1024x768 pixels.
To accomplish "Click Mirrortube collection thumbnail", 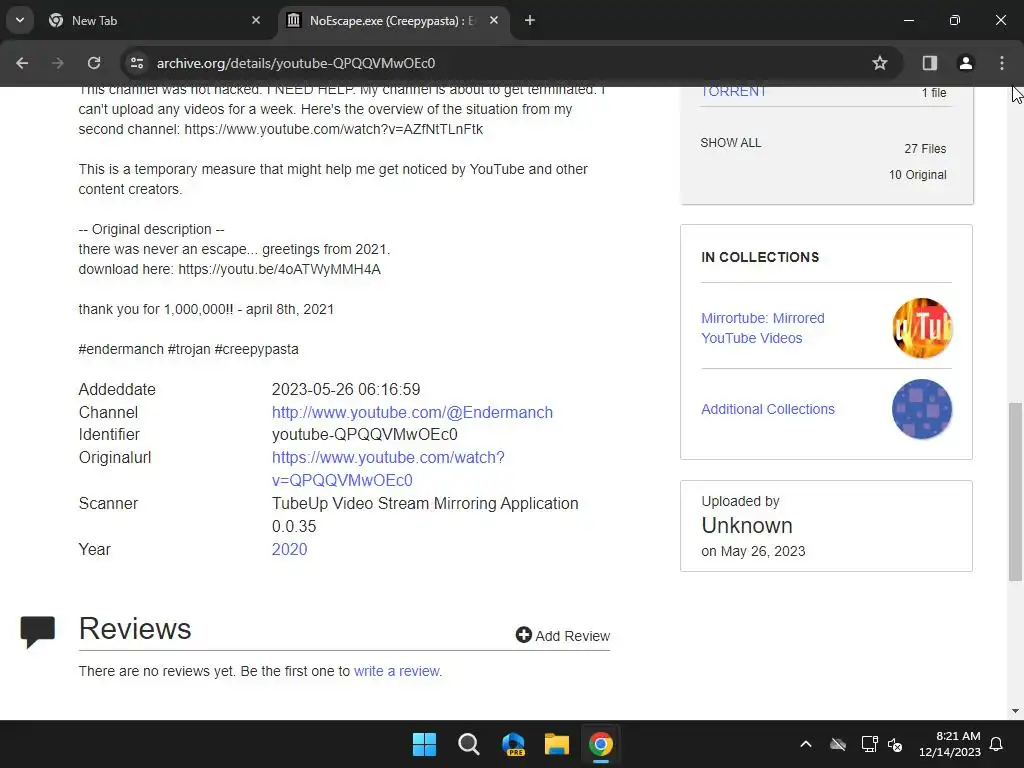I will (922, 328).
